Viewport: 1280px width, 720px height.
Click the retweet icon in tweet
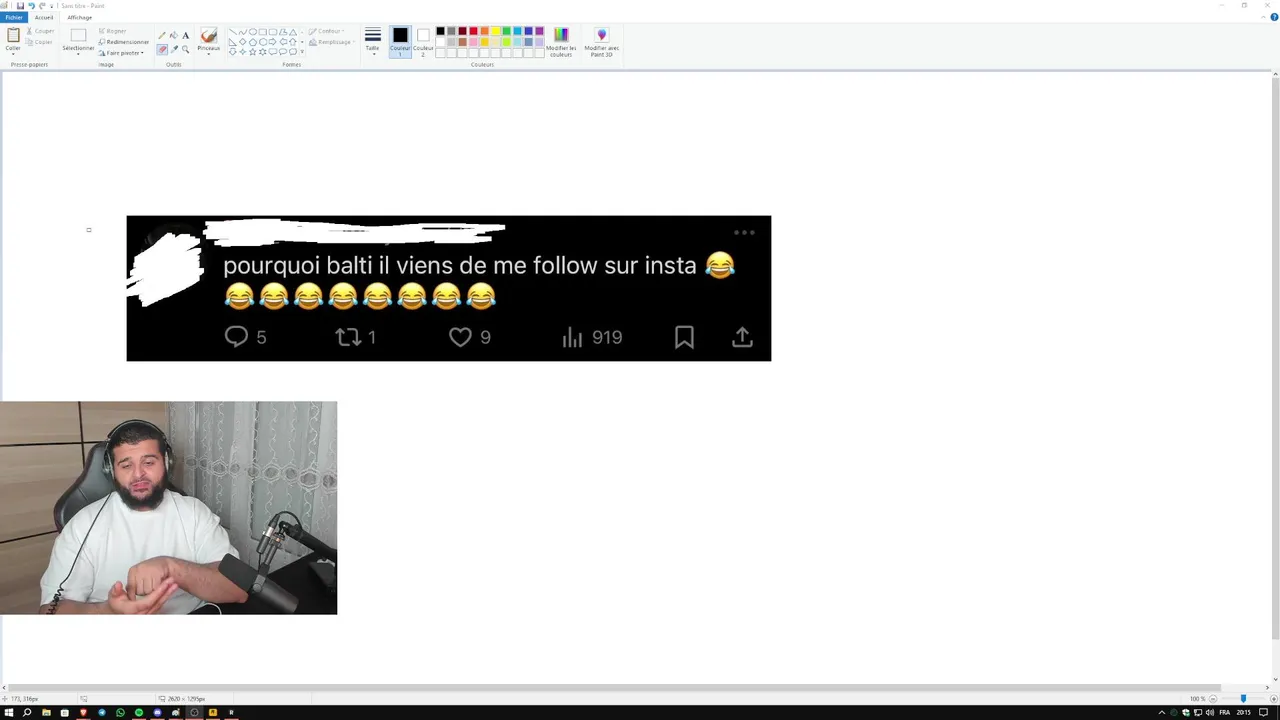(x=348, y=337)
